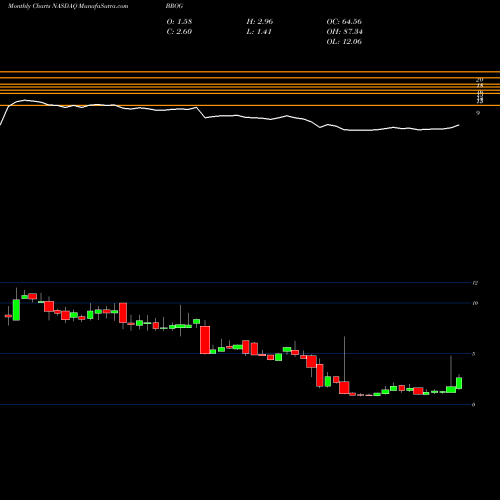Click the 'OL: 12.06' statistic

point(344,41)
